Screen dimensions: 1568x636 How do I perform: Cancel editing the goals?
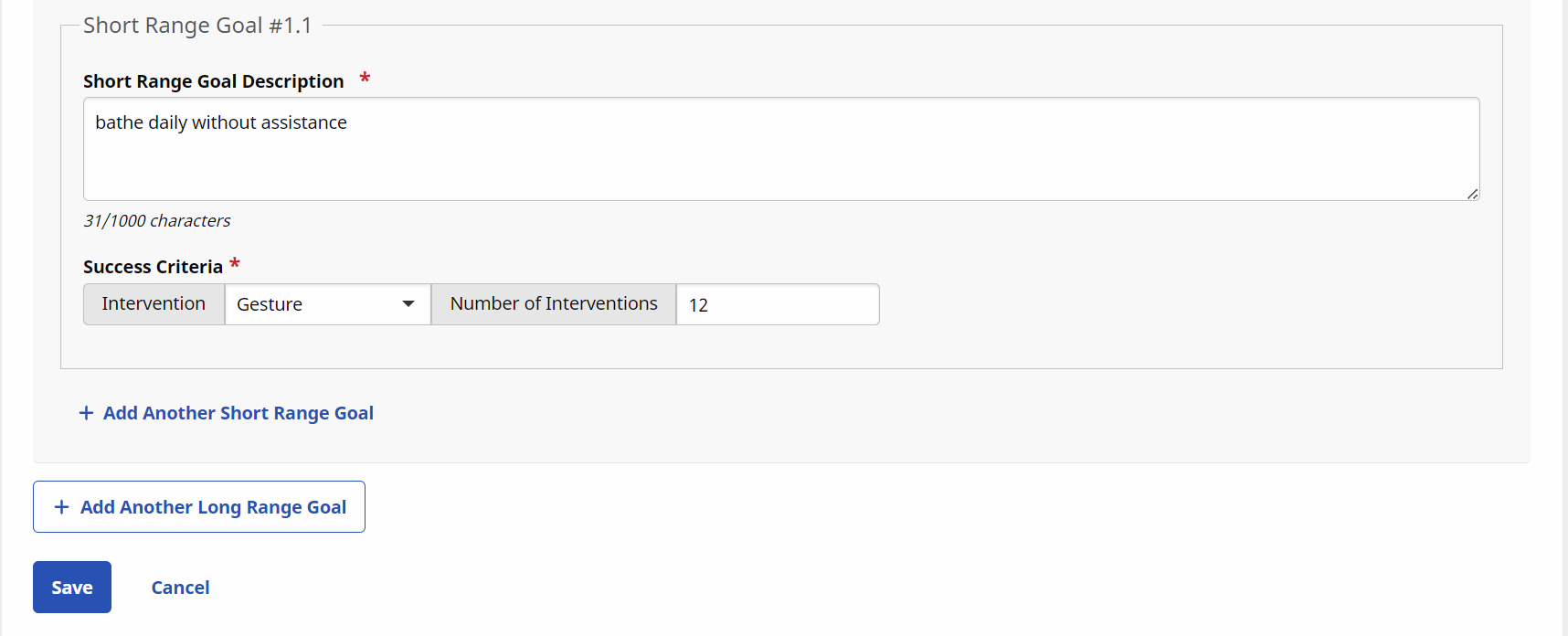(x=180, y=588)
